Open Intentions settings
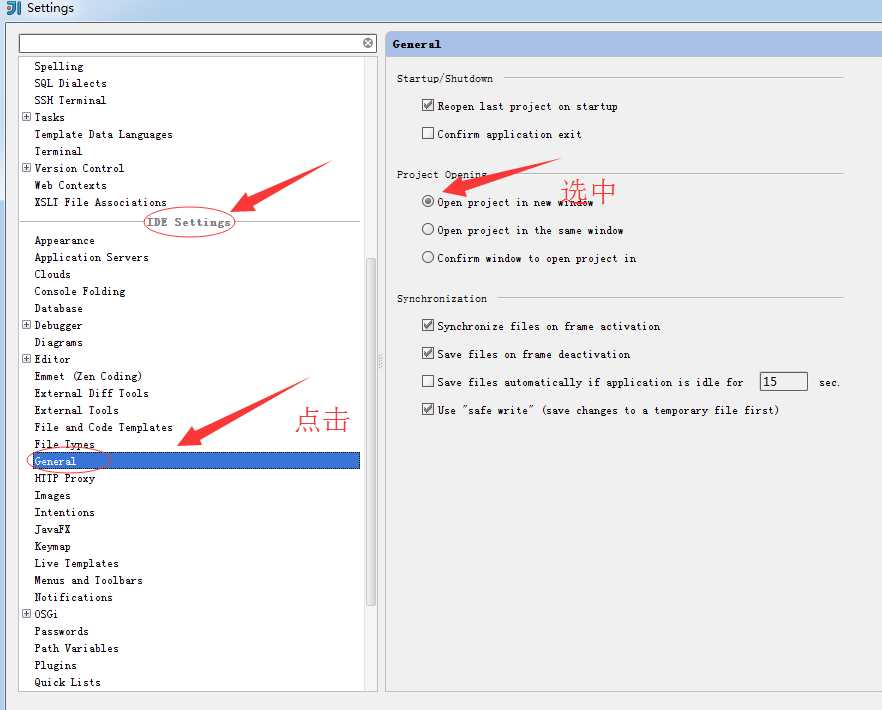 click(x=65, y=512)
